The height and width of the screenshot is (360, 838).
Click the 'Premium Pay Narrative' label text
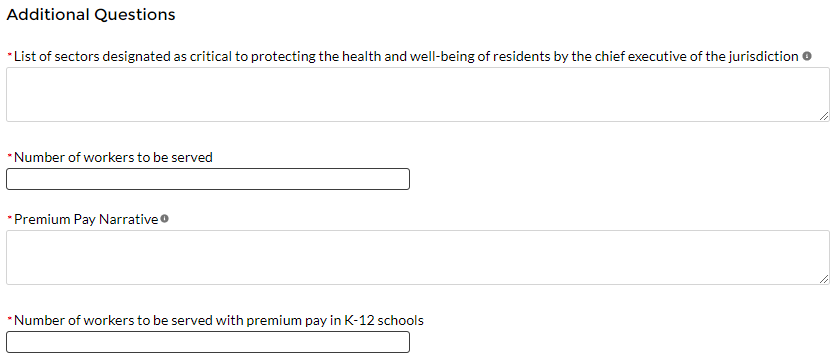[86, 220]
